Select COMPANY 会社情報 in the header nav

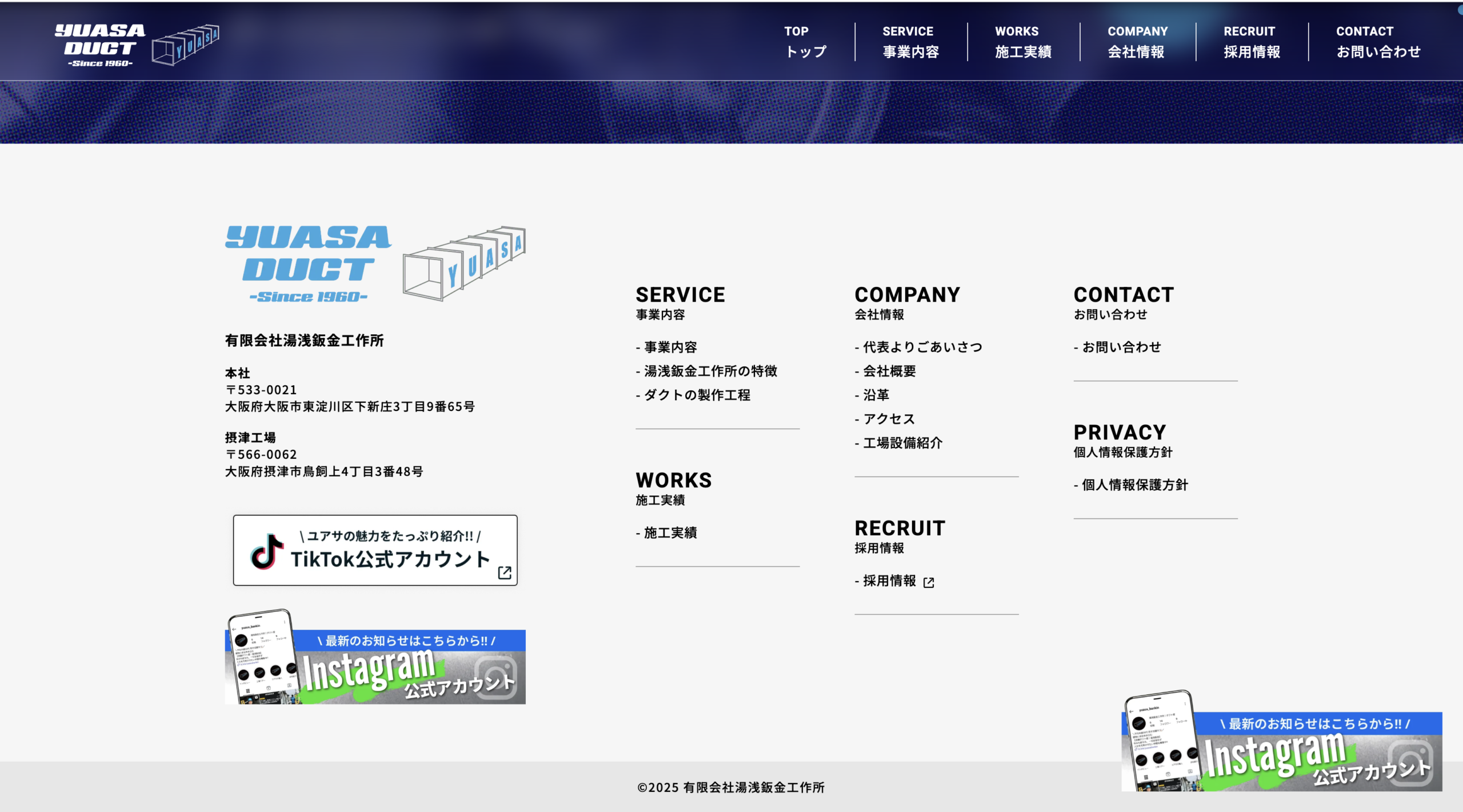pos(1137,42)
